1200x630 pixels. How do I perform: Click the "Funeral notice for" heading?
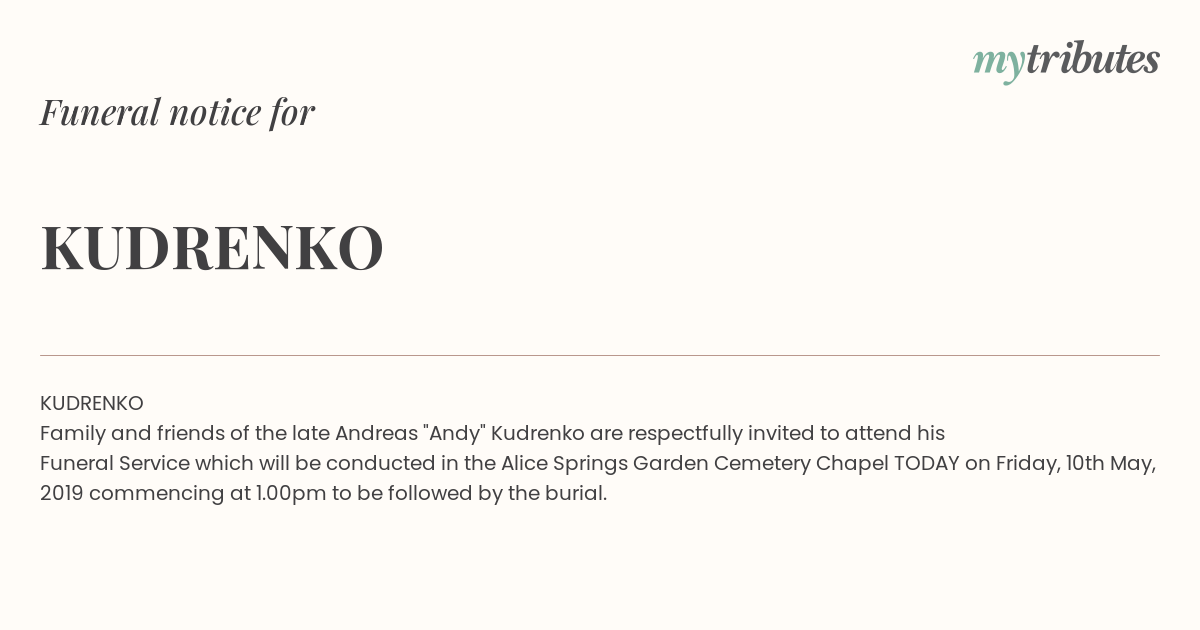177,112
